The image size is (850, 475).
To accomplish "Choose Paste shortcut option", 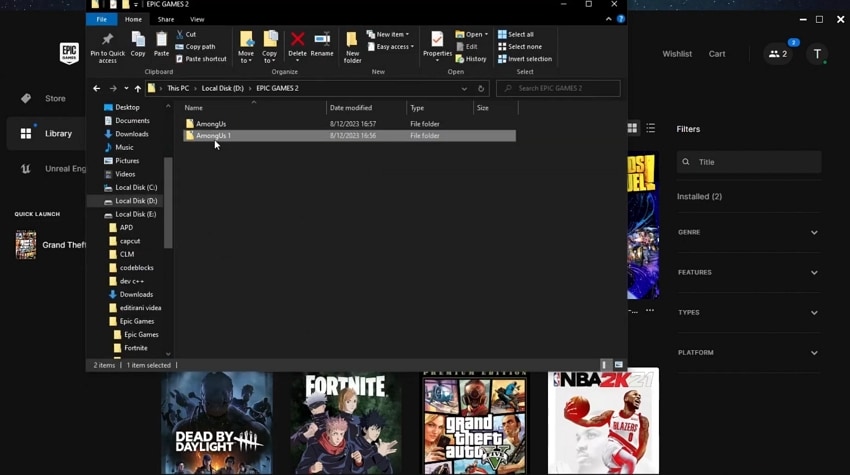I will coord(201,59).
